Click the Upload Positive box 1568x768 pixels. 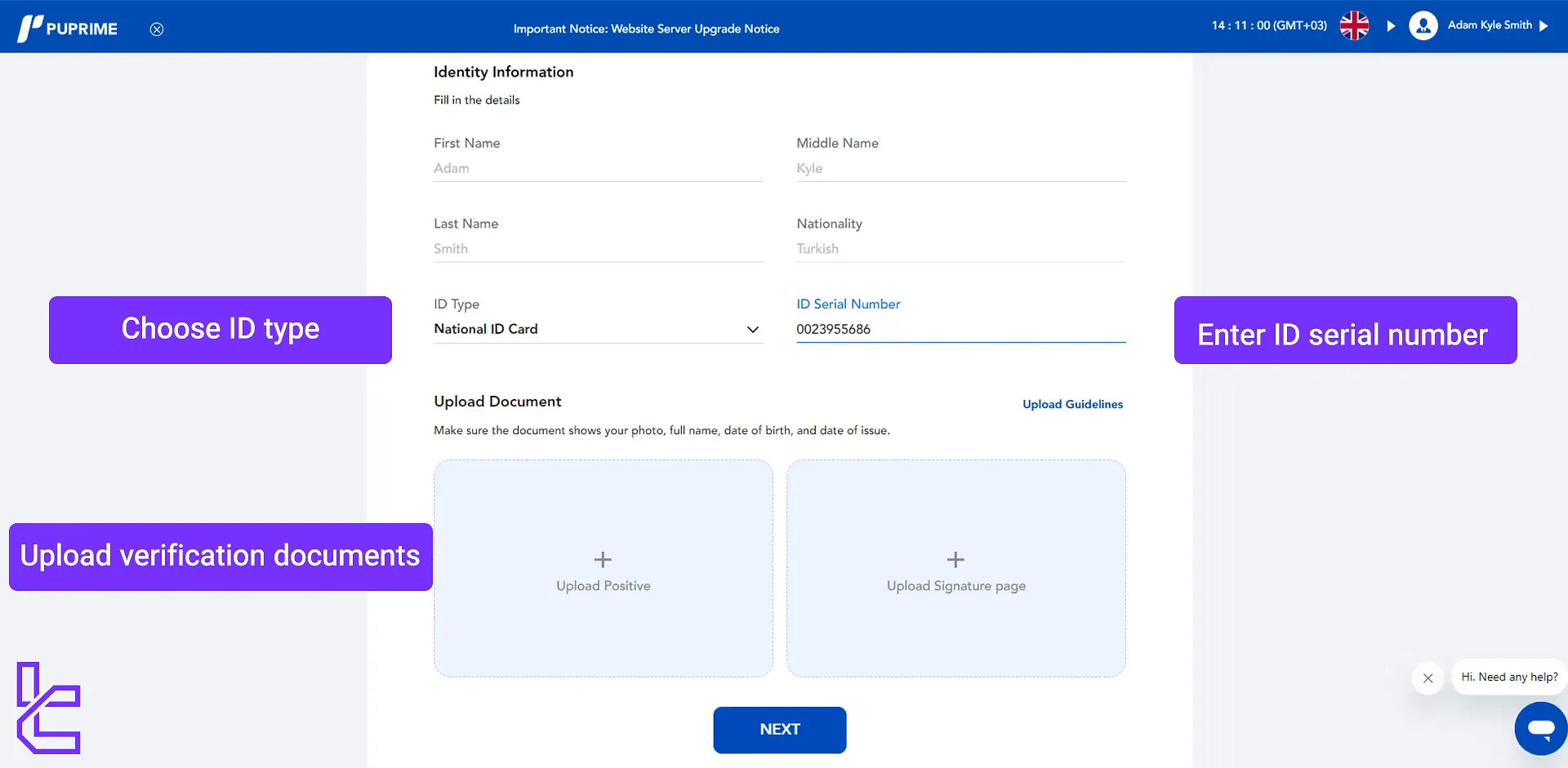603,568
